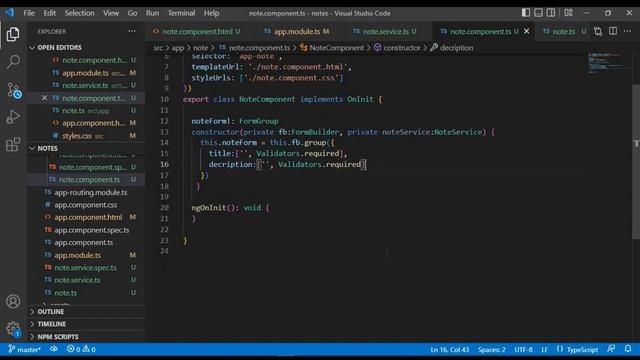The image size is (640, 360).
Task: Open the File menu
Action: tap(29, 13)
